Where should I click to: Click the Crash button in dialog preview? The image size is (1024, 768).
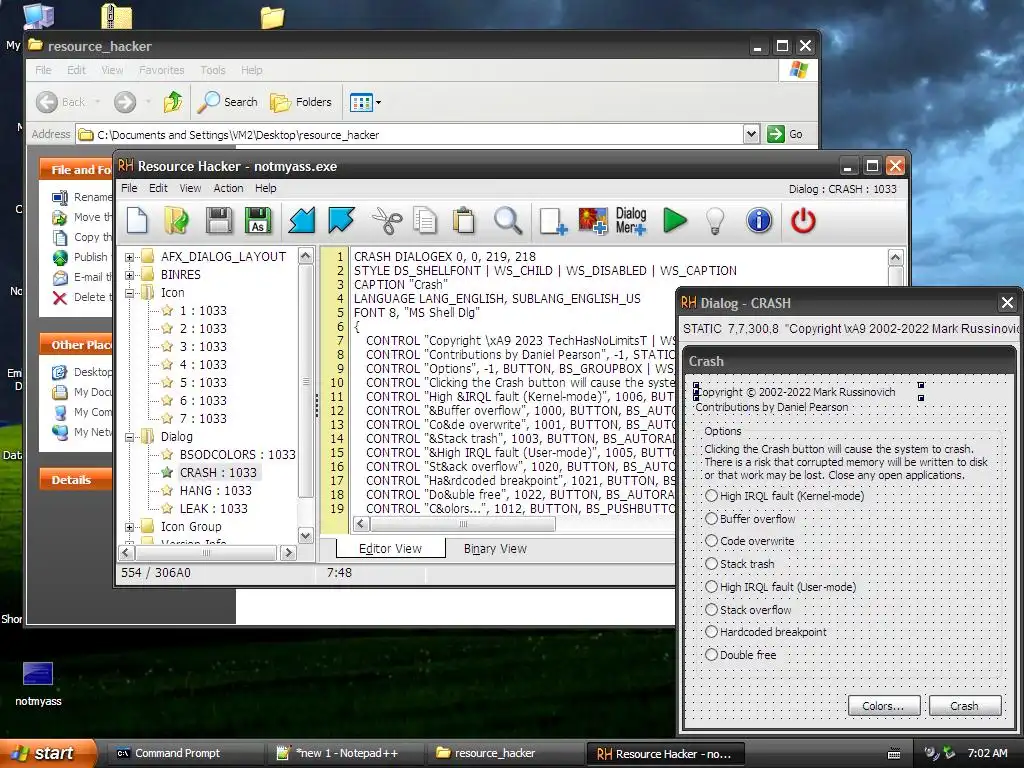(x=964, y=706)
